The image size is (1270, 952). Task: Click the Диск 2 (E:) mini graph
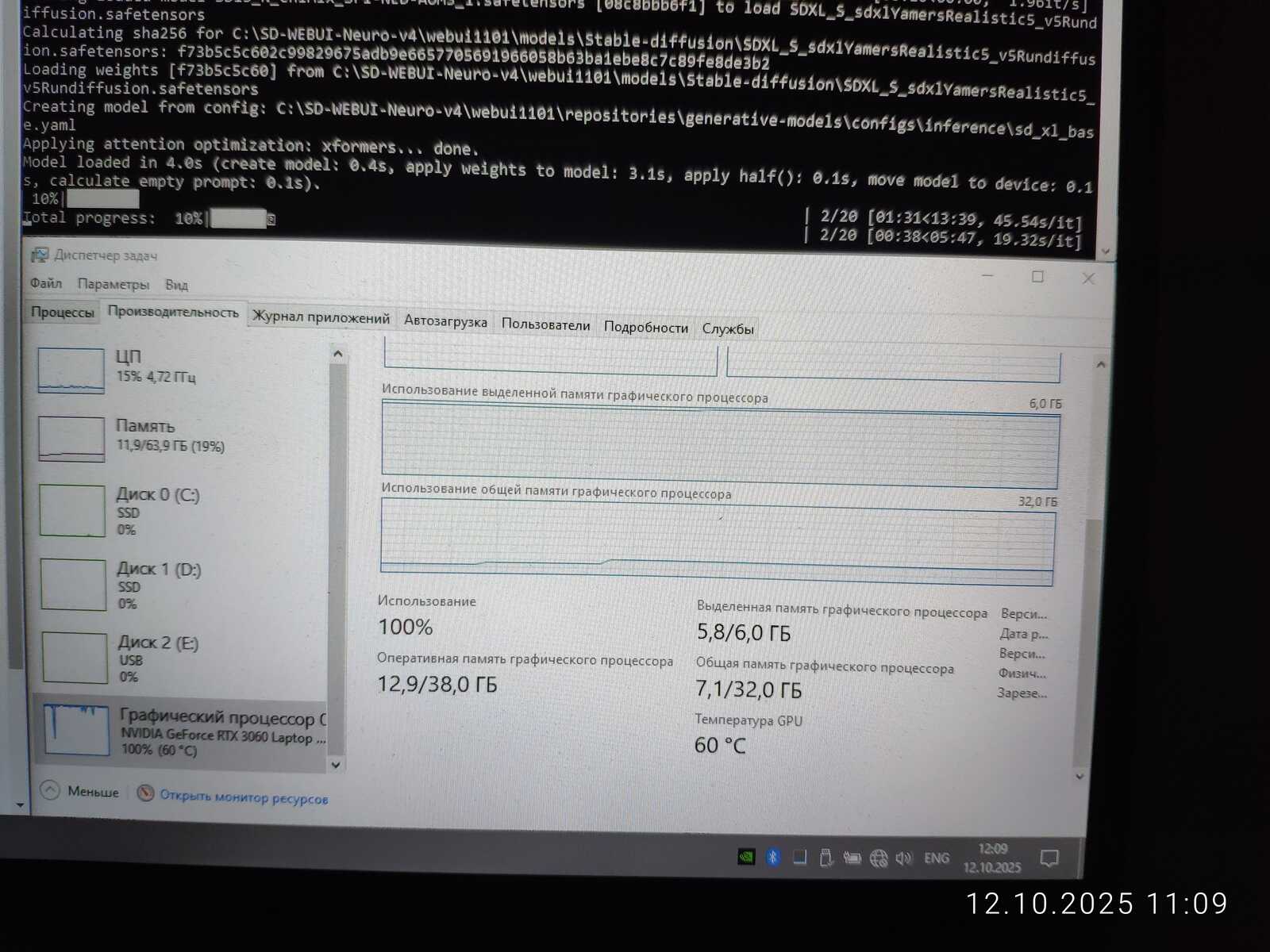tap(75, 658)
